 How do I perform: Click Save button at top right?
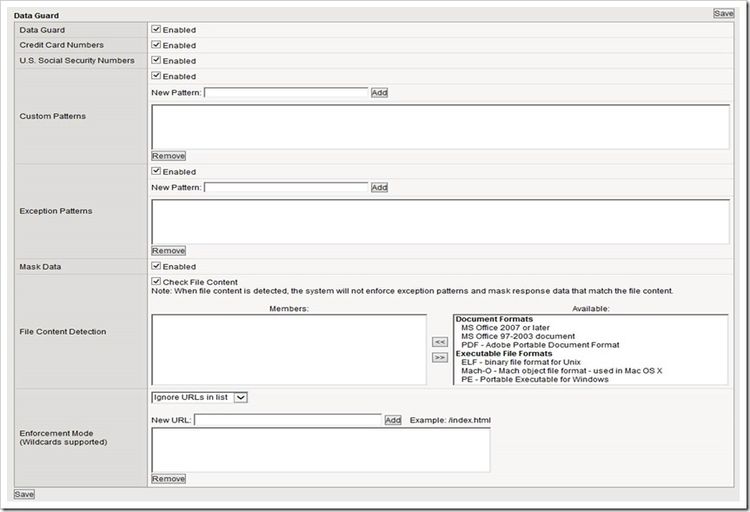click(x=723, y=13)
